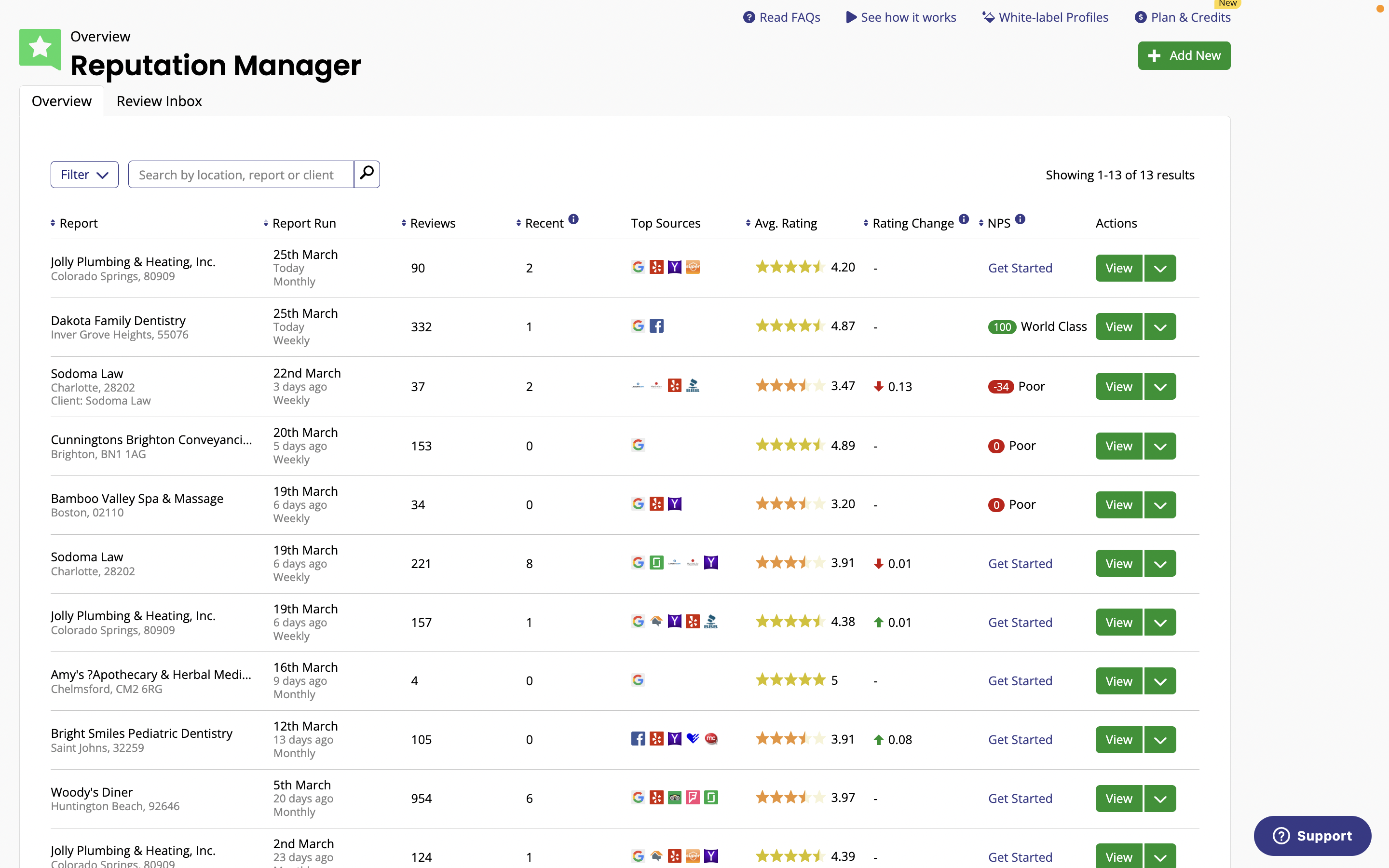Click Get Started for Jolly Plumbing & Heating
The height and width of the screenshot is (868, 1389).
point(1020,268)
